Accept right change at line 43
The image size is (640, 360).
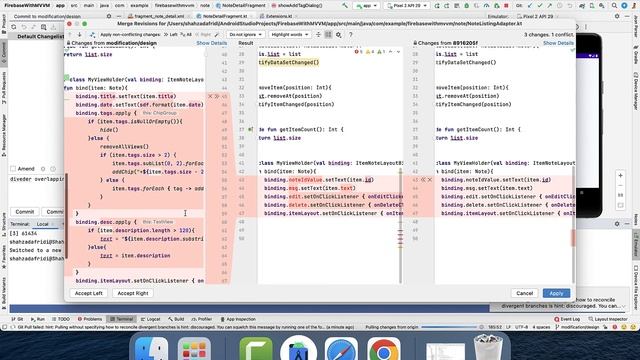tap(423, 180)
